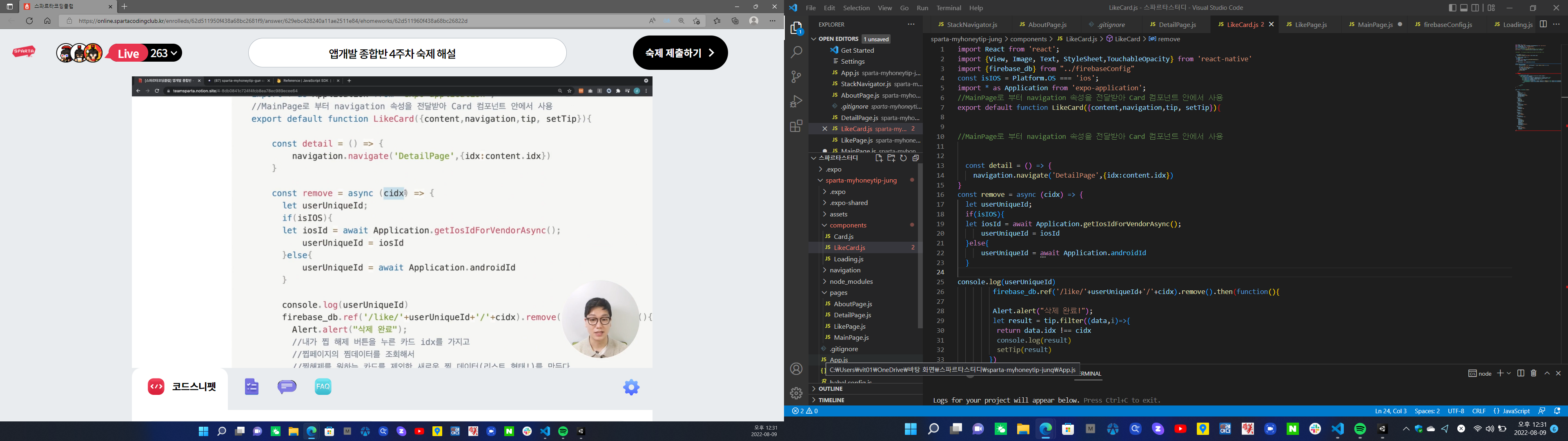
Task: Open Run and Debug view in VS Code
Action: 796,101
